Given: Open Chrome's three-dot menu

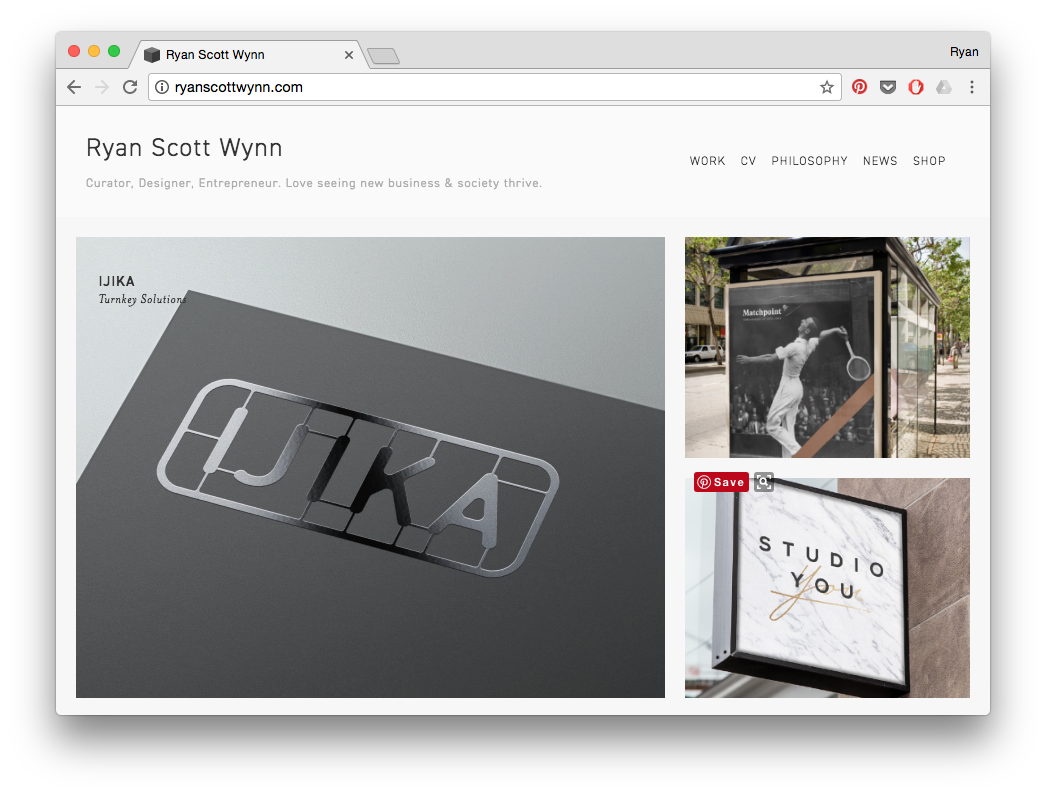Looking at the screenshot, I should [972, 87].
